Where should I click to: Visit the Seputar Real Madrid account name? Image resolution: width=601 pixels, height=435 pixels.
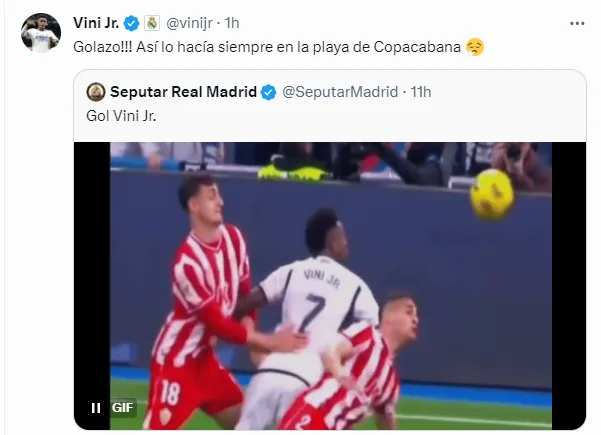coord(183,92)
